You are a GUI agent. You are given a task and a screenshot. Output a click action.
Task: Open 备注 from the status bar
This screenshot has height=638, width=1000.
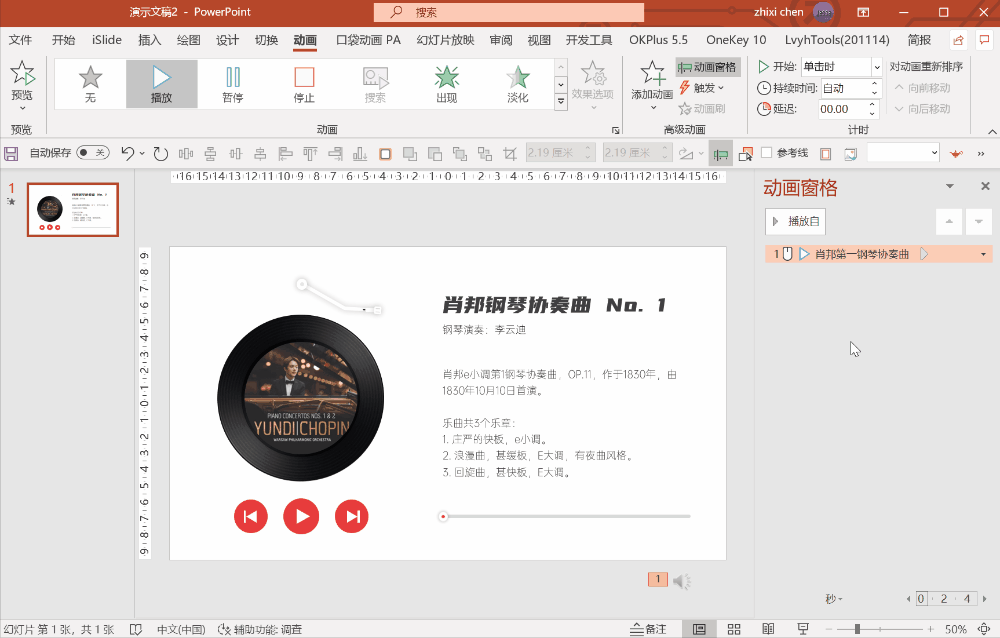pos(648,628)
